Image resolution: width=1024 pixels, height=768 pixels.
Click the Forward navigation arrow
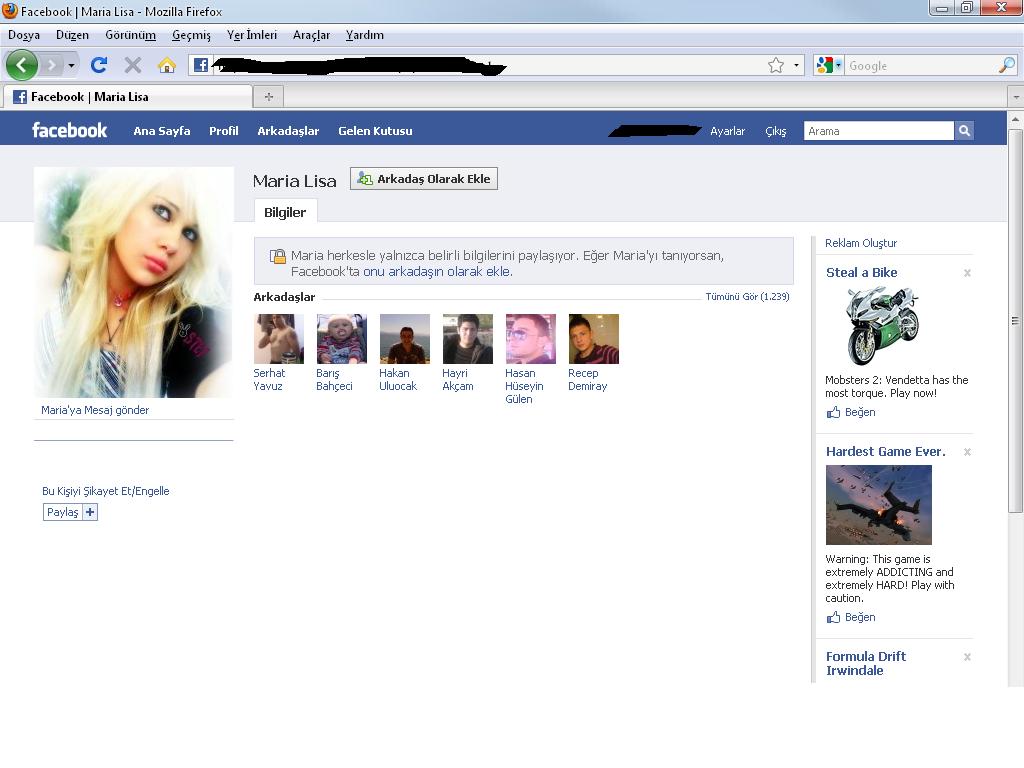(x=51, y=65)
